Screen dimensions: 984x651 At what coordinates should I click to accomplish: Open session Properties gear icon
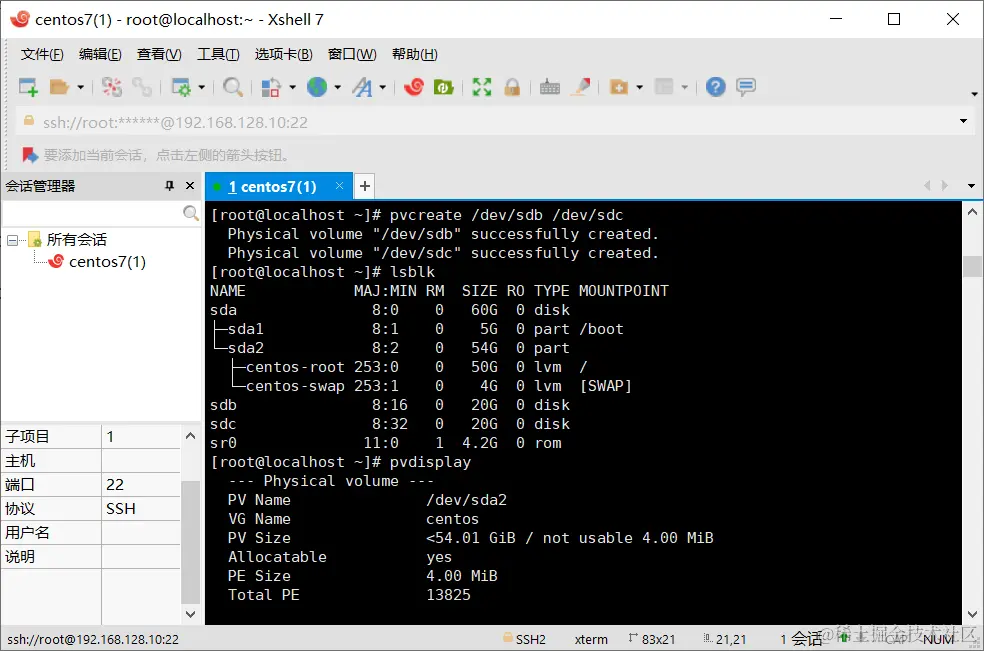181,87
